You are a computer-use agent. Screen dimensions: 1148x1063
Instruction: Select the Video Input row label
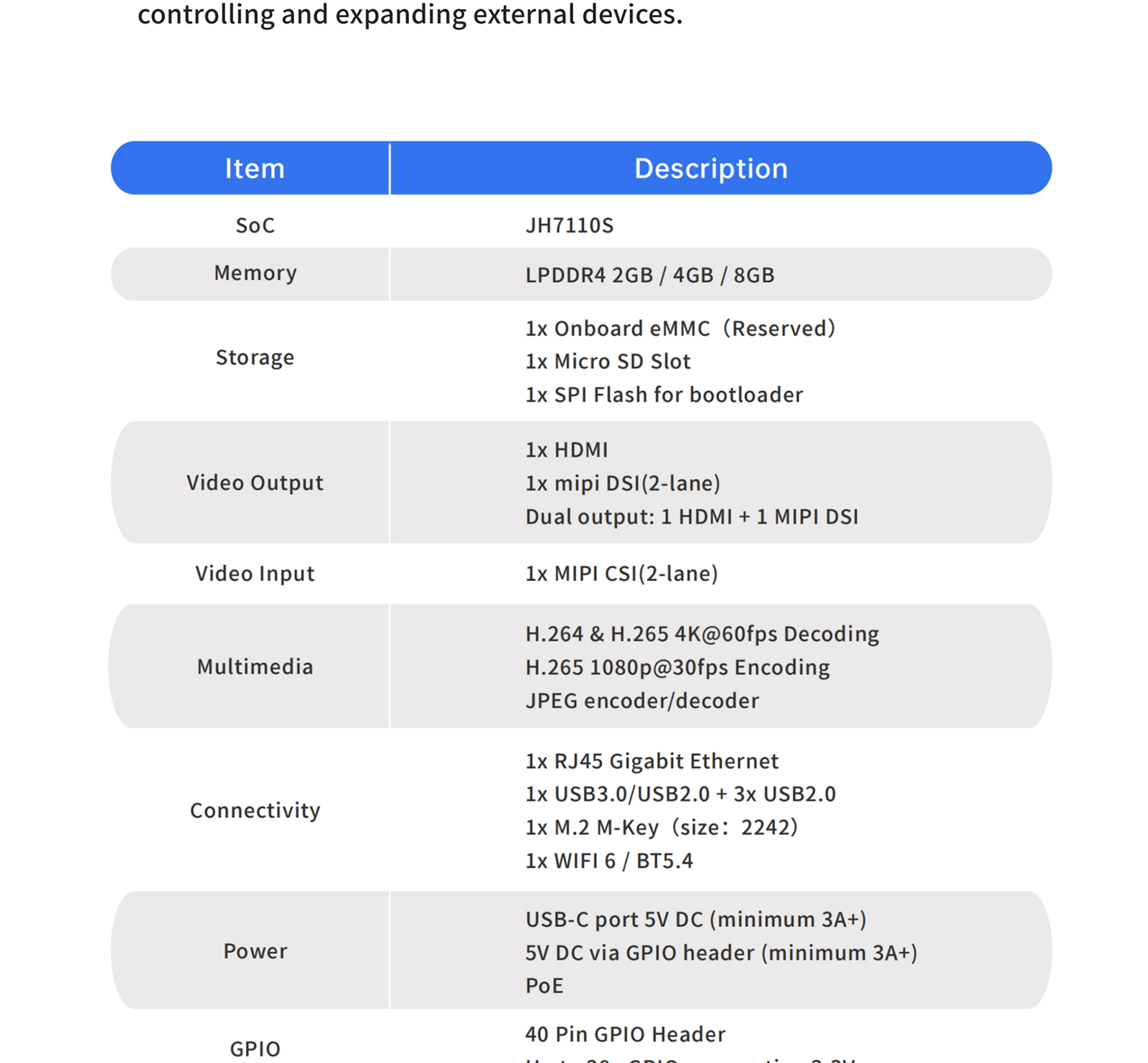click(x=255, y=573)
